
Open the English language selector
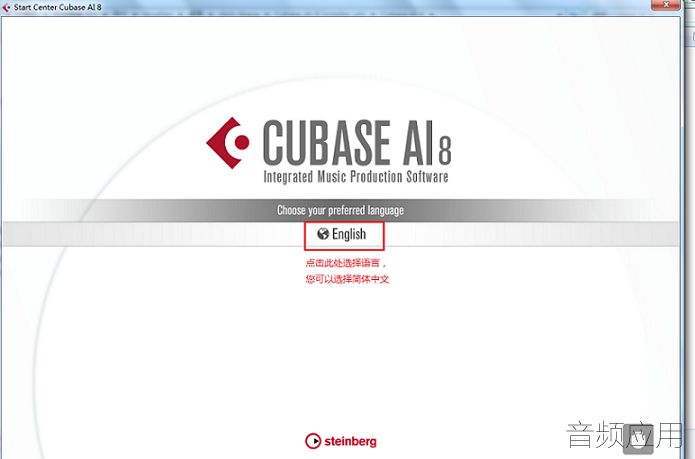pos(342,234)
